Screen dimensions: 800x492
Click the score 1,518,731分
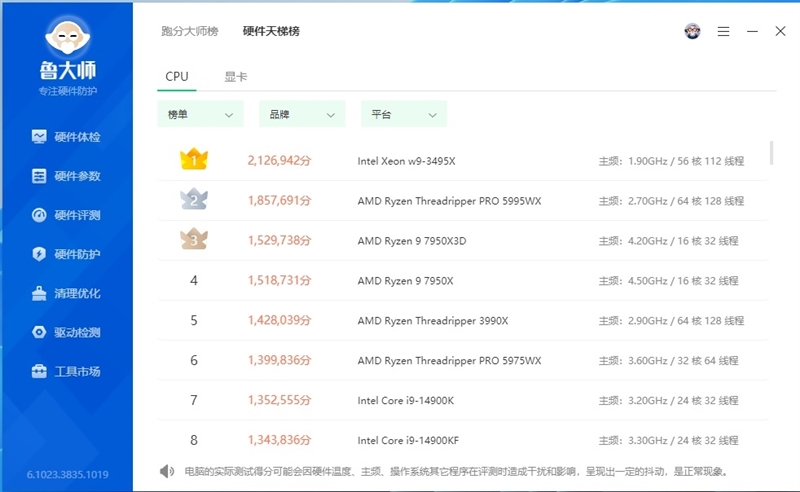[x=280, y=280]
